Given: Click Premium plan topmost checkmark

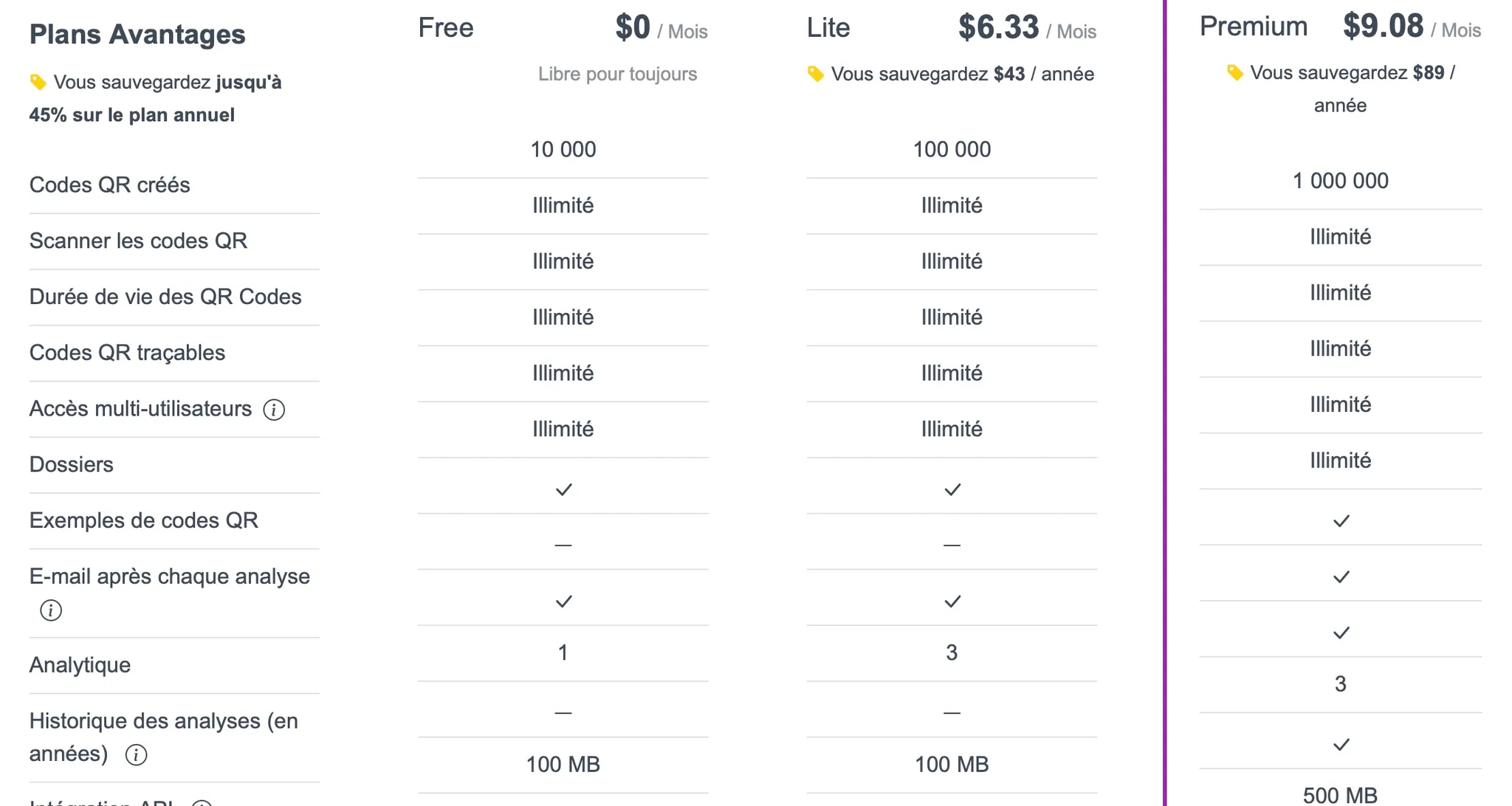Looking at the screenshot, I should (x=1341, y=521).
